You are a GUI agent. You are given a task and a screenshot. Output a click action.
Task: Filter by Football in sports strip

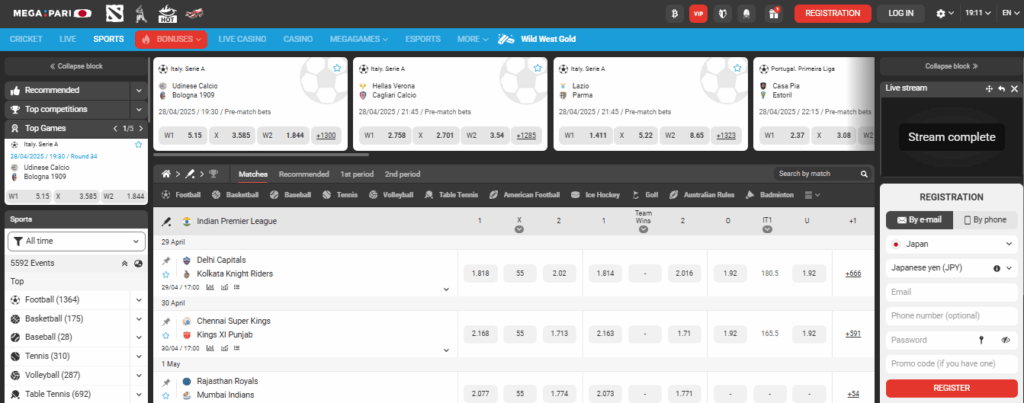pyautogui.click(x=181, y=195)
